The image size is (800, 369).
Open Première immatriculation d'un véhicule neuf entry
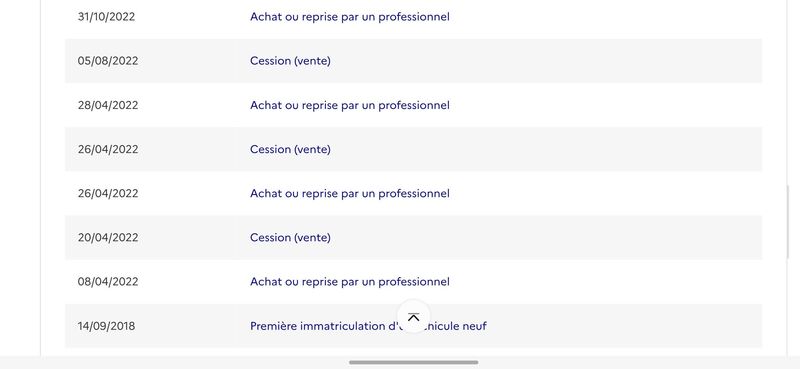point(368,326)
